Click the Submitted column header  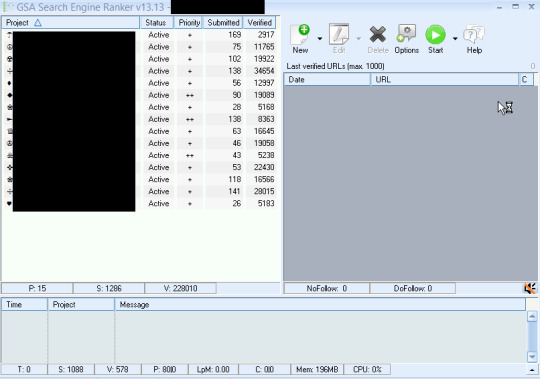pyautogui.click(x=223, y=23)
